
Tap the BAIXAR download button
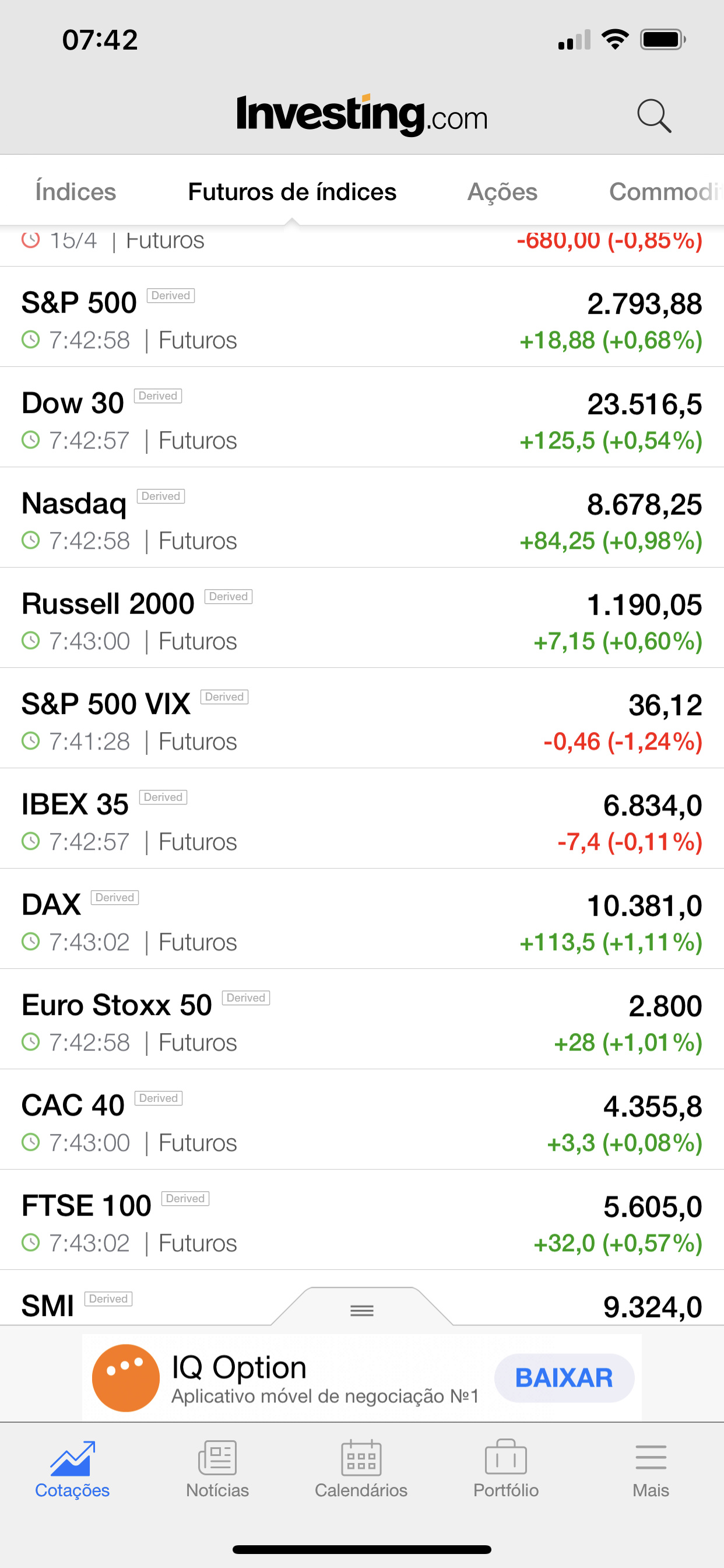pos(564,1378)
